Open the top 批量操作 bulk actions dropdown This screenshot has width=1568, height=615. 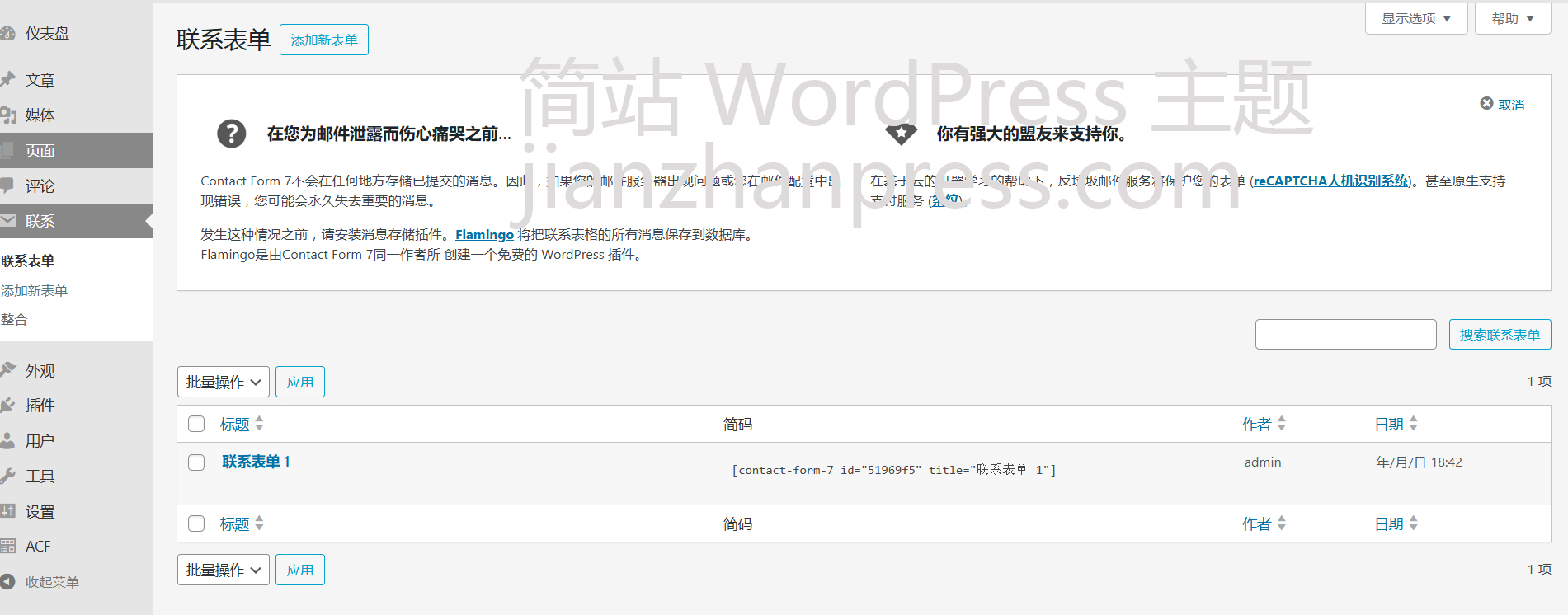pyautogui.click(x=223, y=382)
